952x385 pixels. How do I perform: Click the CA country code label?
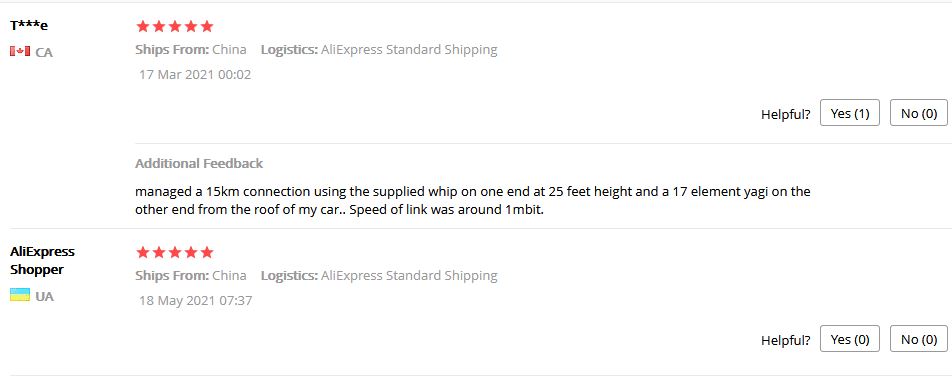[x=44, y=52]
